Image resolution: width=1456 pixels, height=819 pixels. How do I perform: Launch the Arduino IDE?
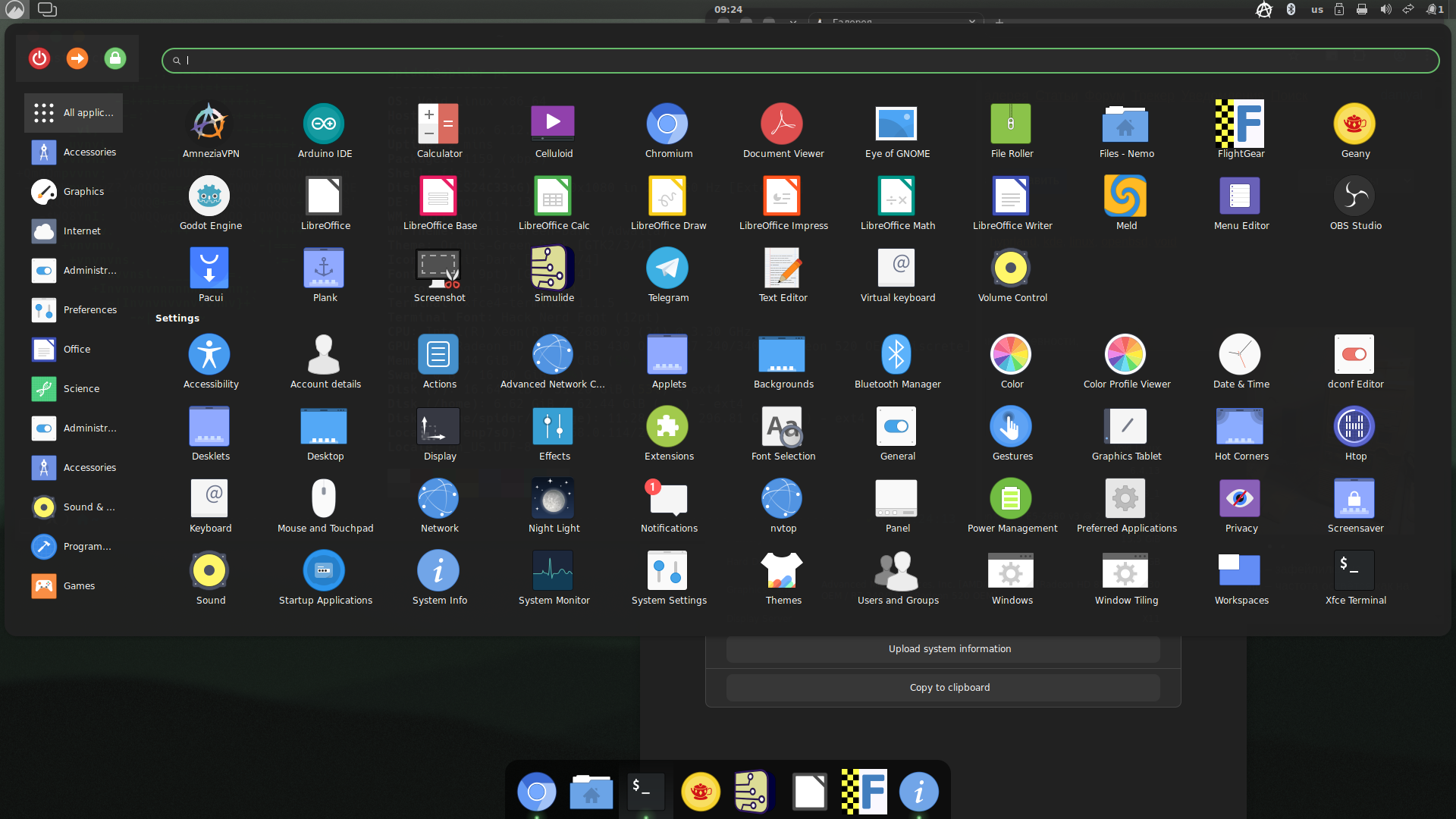point(324,124)
